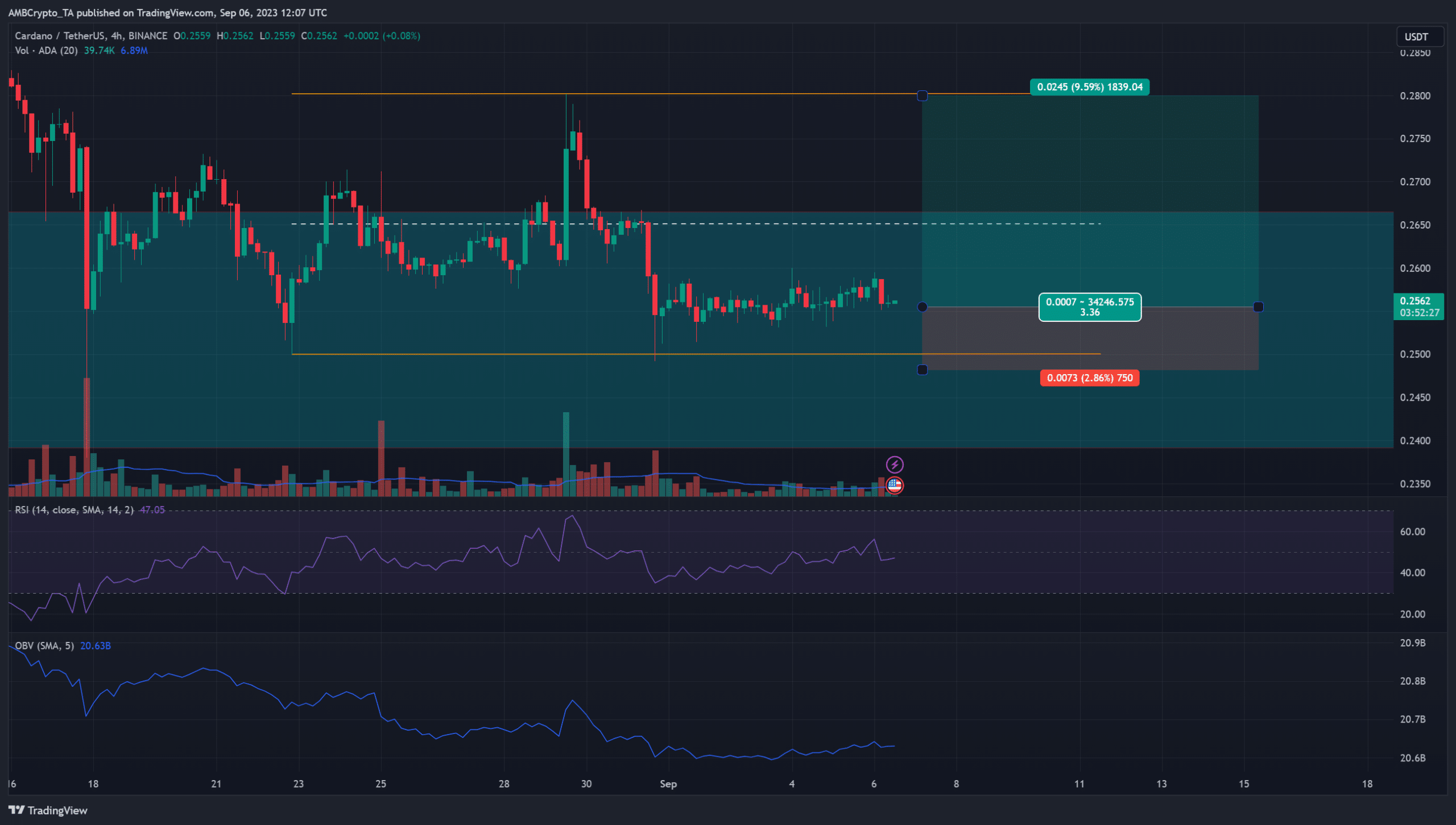Select the long position top-left target handle
The height and width of the screenshot is (825, 1456).
tap(923, 96)
